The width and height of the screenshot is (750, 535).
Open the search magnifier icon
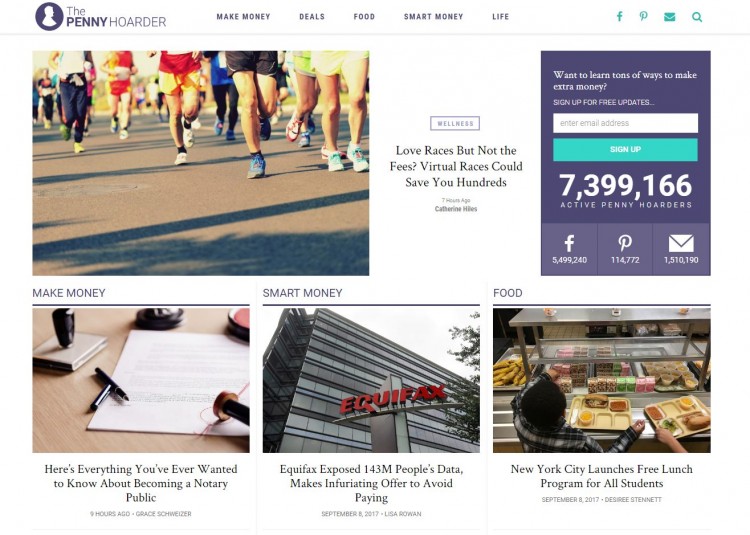coord(697,17)
